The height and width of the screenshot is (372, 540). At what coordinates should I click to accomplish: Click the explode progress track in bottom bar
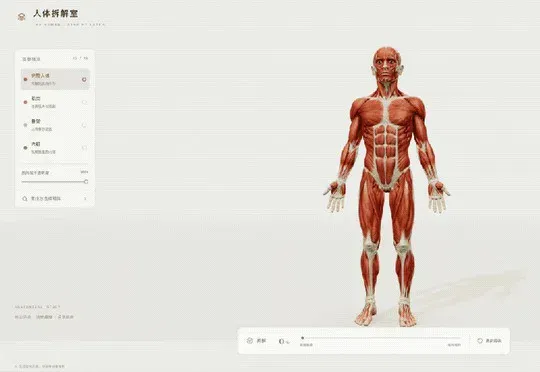381,338
